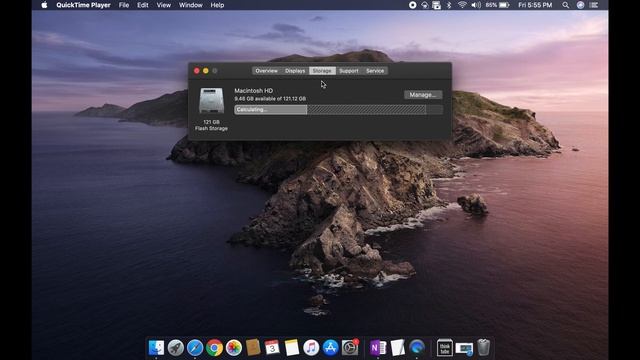
Task: Open Photos from the Dock
Action: point(234,348)
